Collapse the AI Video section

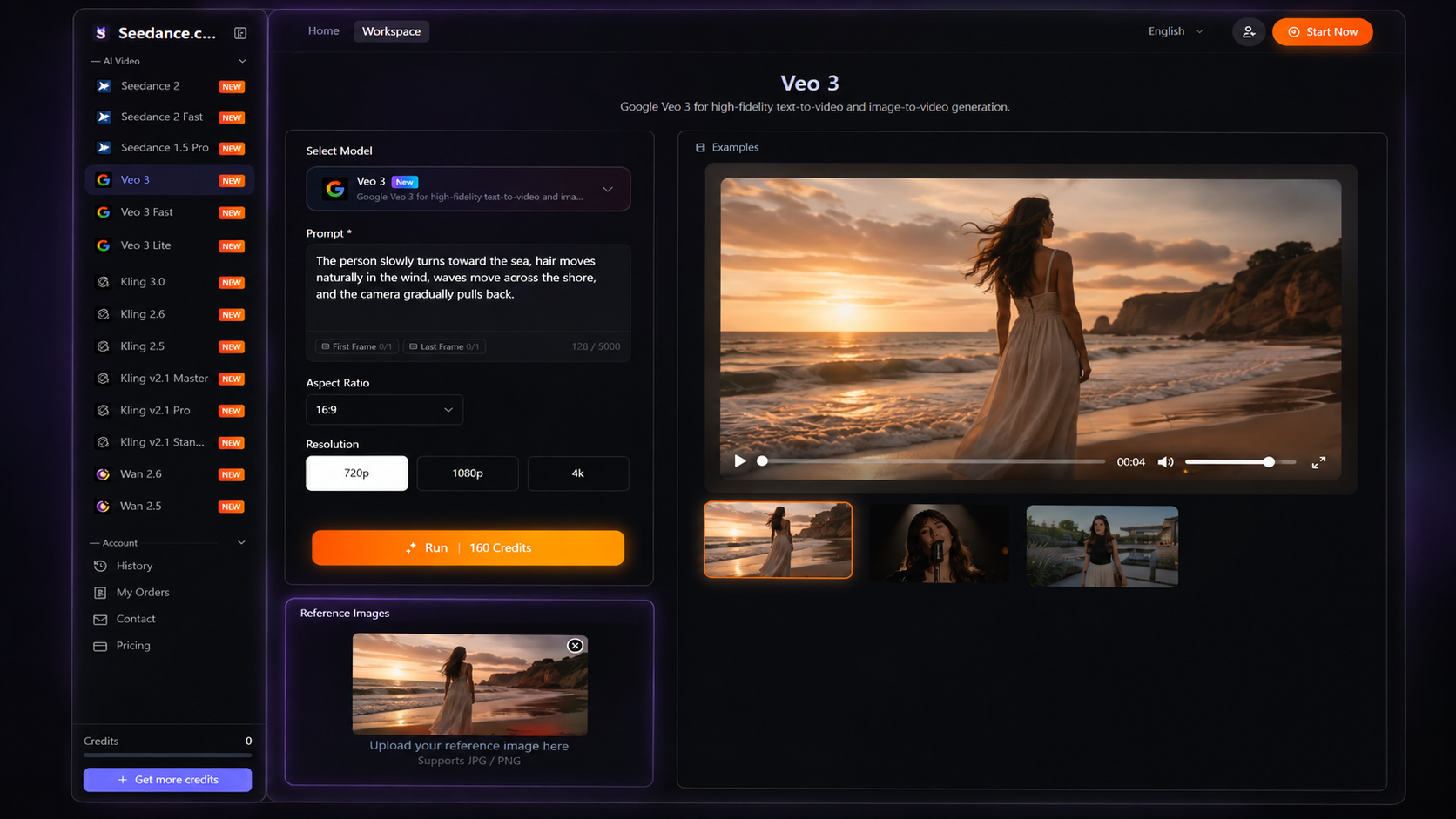(x=242, y=61)
